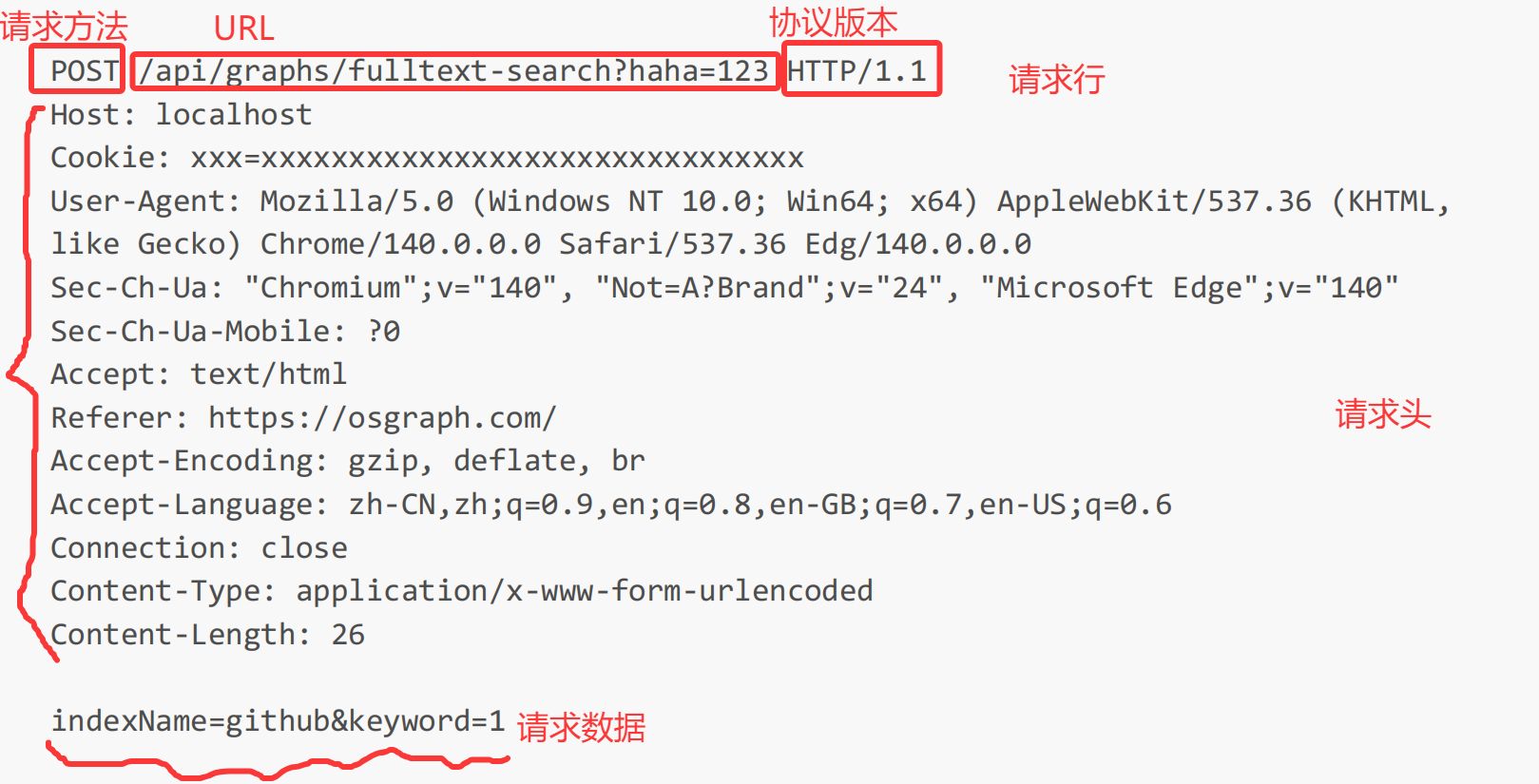Click the red 请求行 label
The height and width of the screenshot is (784, 1539).
1056,80
